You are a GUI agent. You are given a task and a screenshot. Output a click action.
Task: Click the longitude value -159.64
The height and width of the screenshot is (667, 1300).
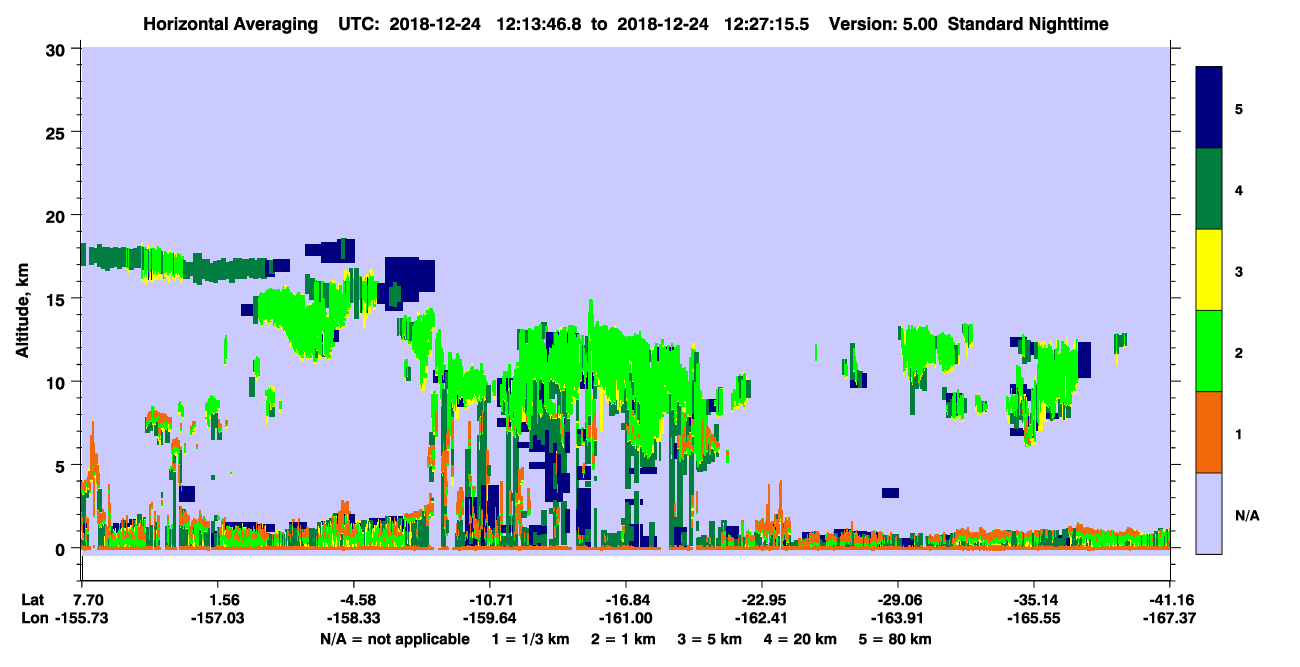pyautogui.click(x=489, y=619)
